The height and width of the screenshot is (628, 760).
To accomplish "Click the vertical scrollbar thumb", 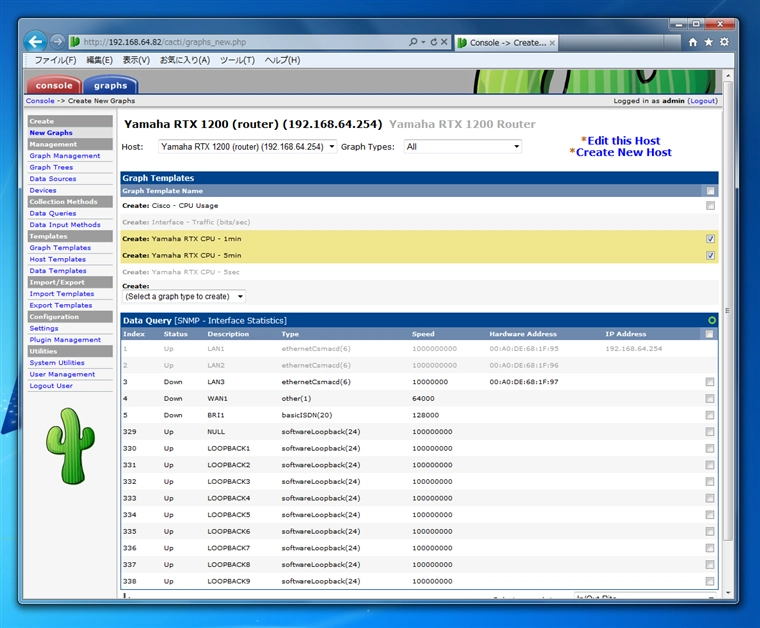I will 728,310.
